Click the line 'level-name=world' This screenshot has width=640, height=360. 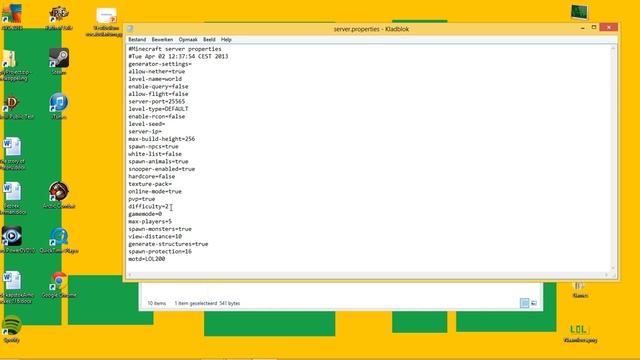155,79
